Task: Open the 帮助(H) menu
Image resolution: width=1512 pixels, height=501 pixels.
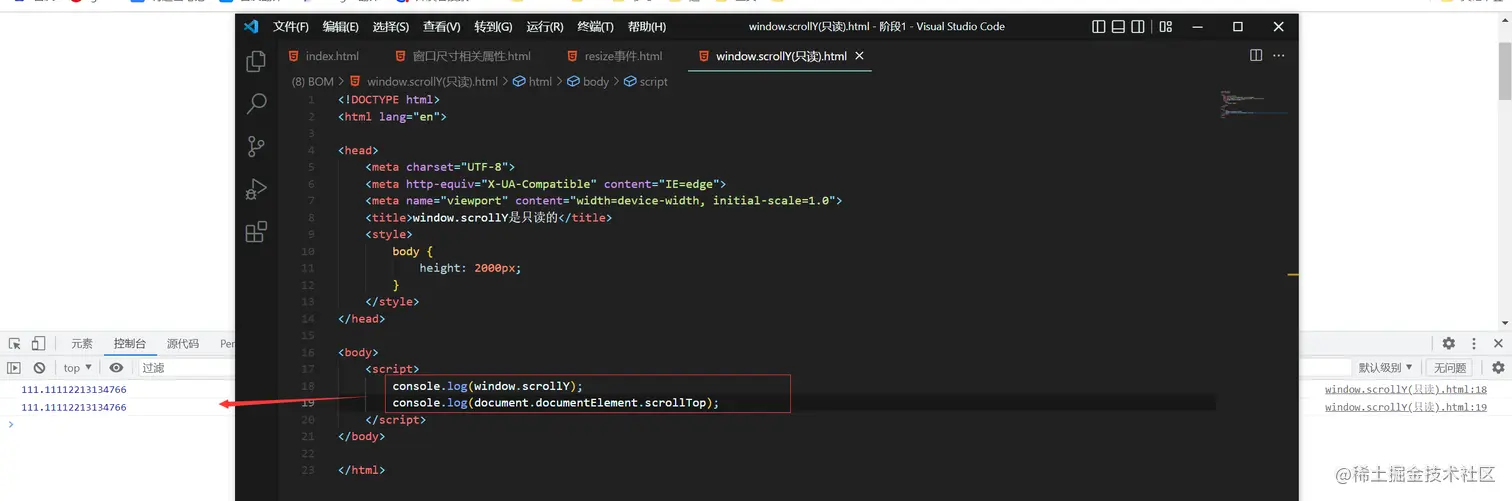Action: click(x=646, y=27)
